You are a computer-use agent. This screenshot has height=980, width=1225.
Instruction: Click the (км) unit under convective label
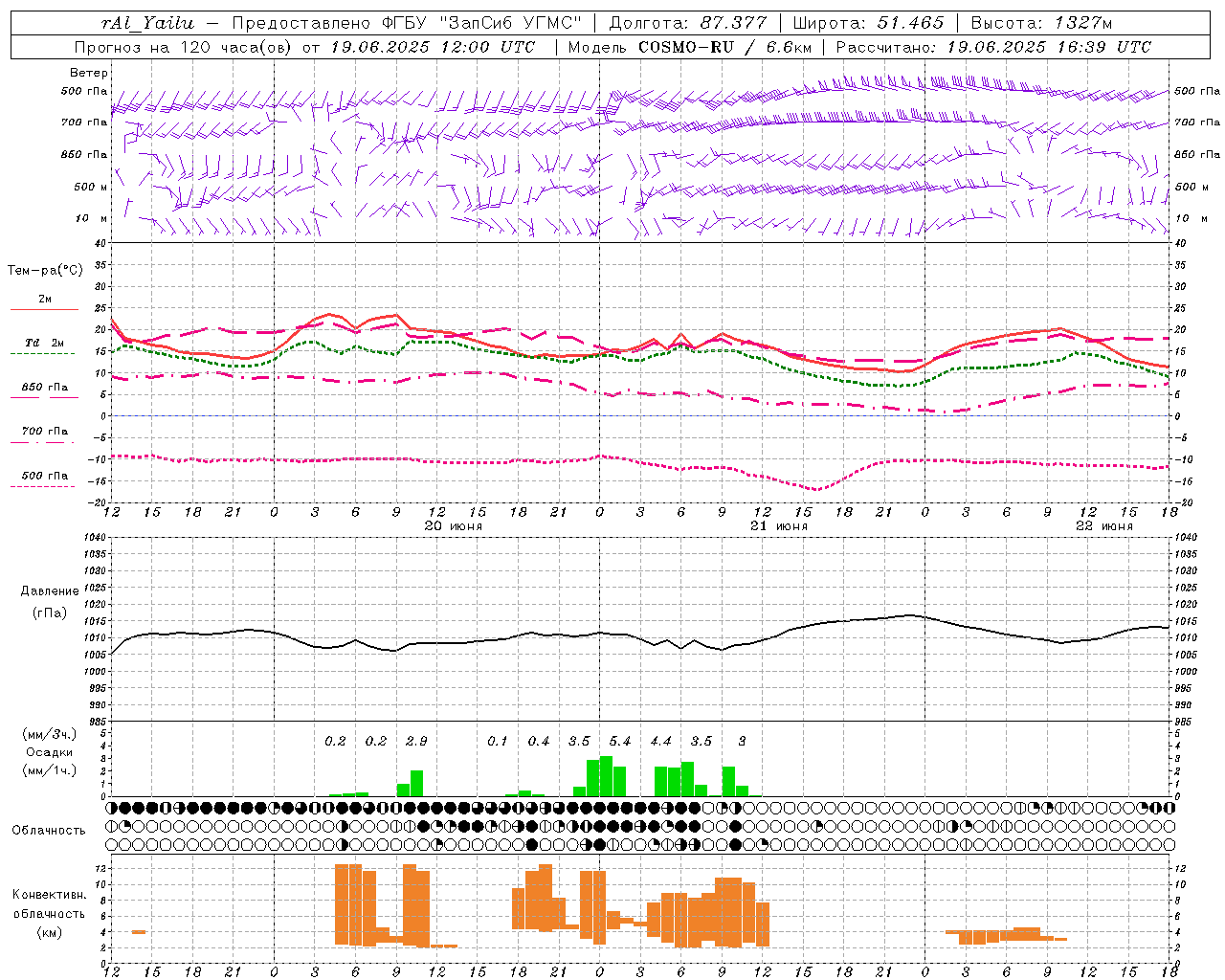click(49, 932)
